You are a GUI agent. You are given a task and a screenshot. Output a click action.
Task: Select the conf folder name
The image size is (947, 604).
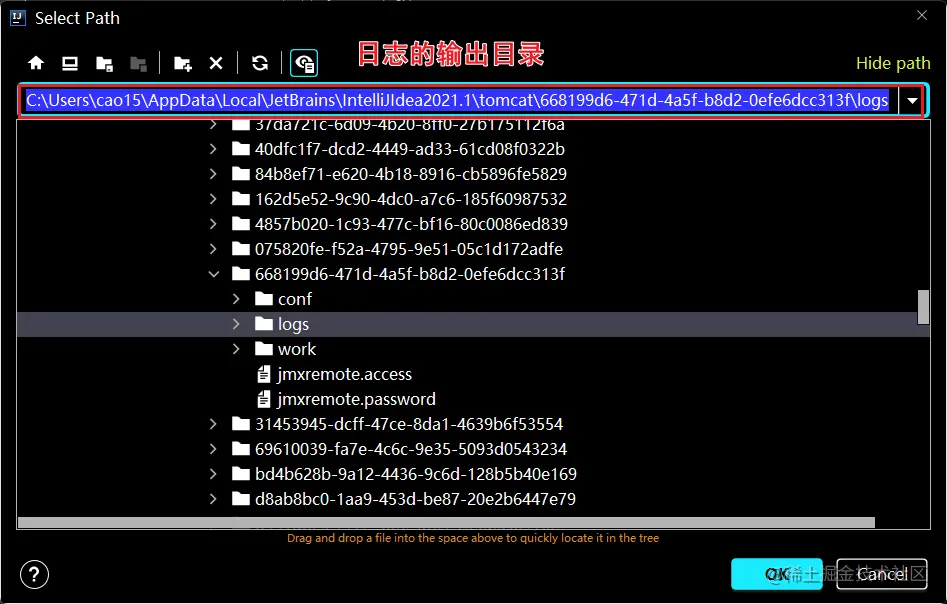[x=295, y=299]
